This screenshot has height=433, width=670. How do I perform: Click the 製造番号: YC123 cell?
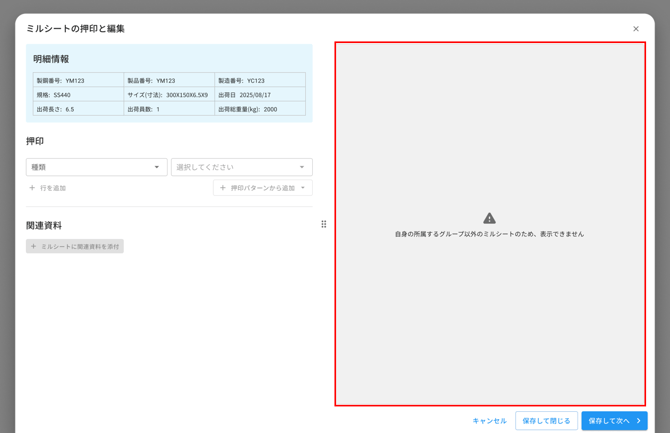[x=260, y=80]
